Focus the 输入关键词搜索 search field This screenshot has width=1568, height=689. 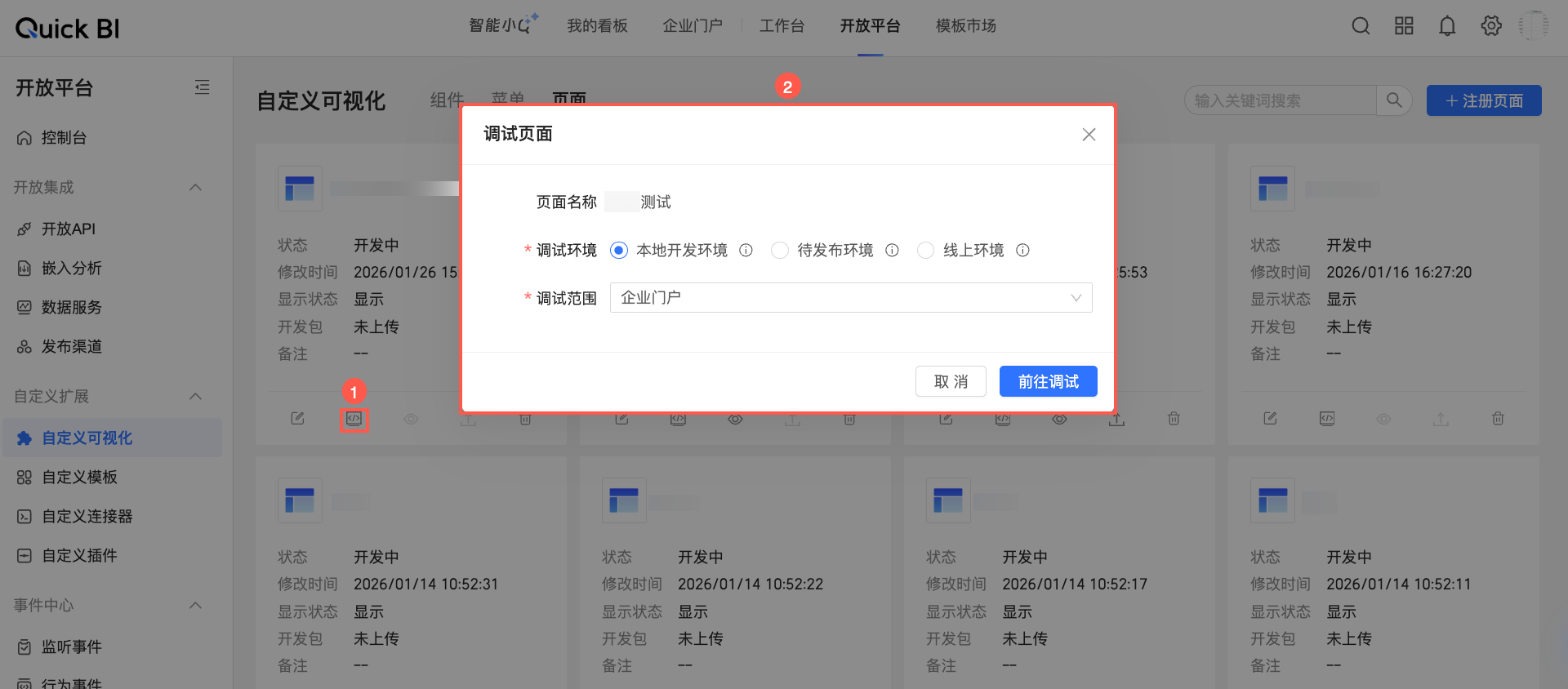pos(1281,100)
